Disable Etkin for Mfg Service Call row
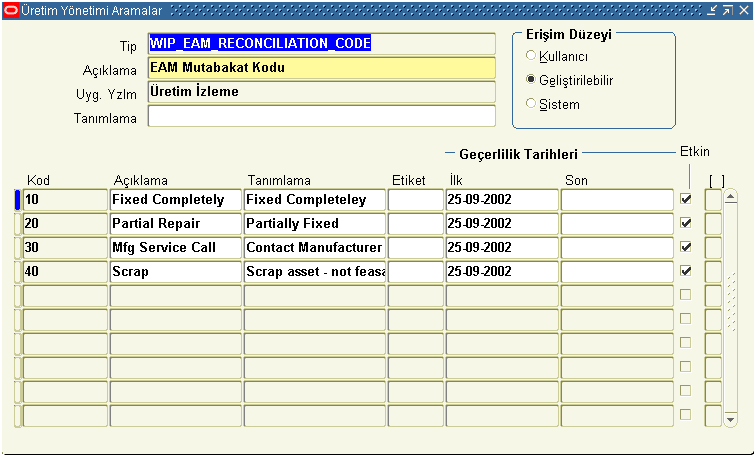Image resolution: width=756 pixels, height=457 pixels. coord(685,247)
